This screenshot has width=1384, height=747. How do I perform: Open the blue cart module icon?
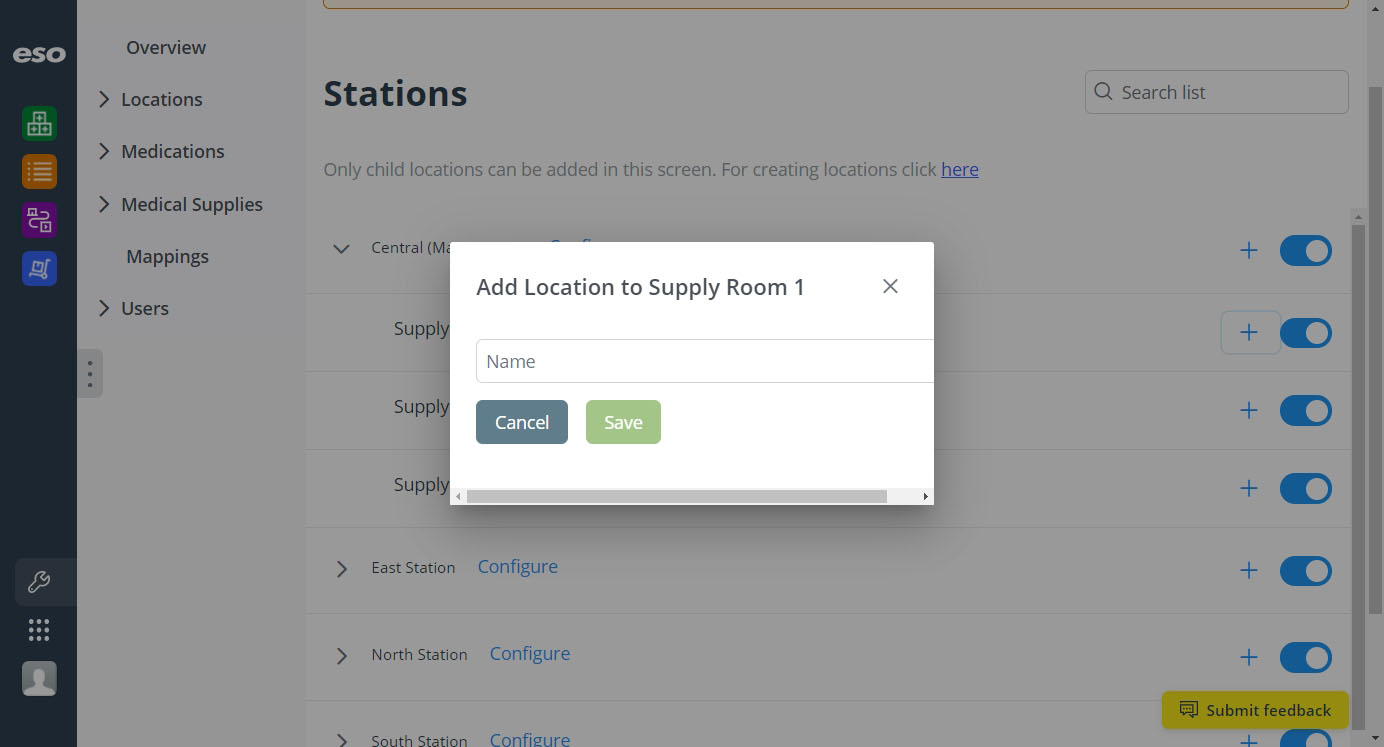coord(39,268)
